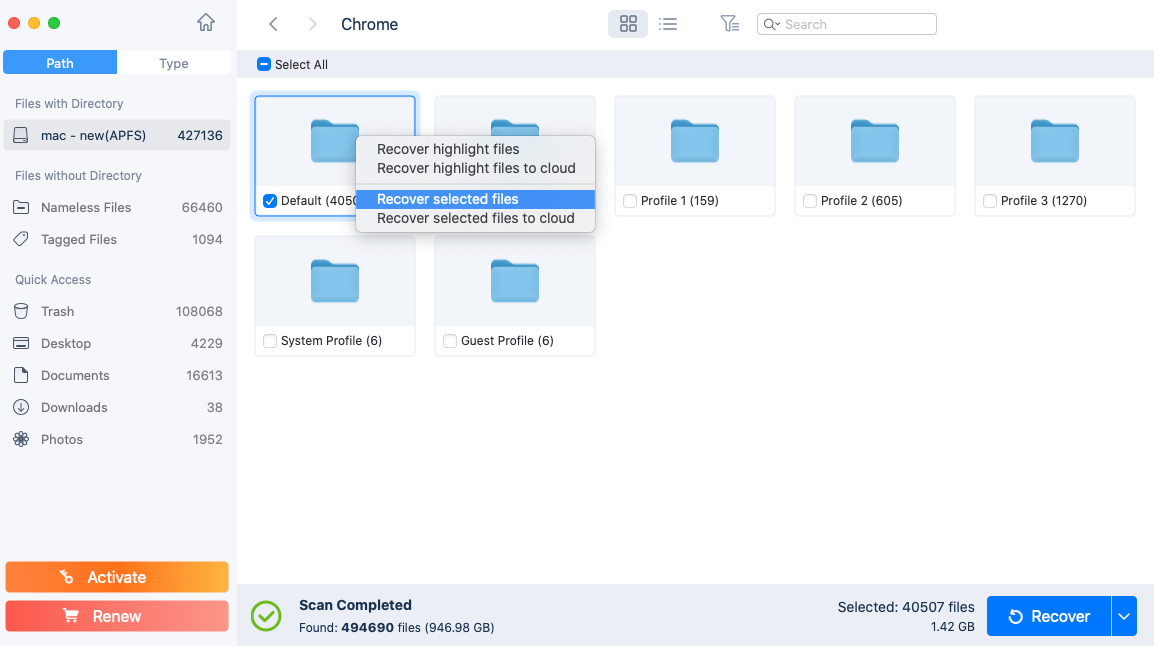Screen dimensions: 1154x646
Task: Click the Photos flower icon
Action: click(21, 439)
